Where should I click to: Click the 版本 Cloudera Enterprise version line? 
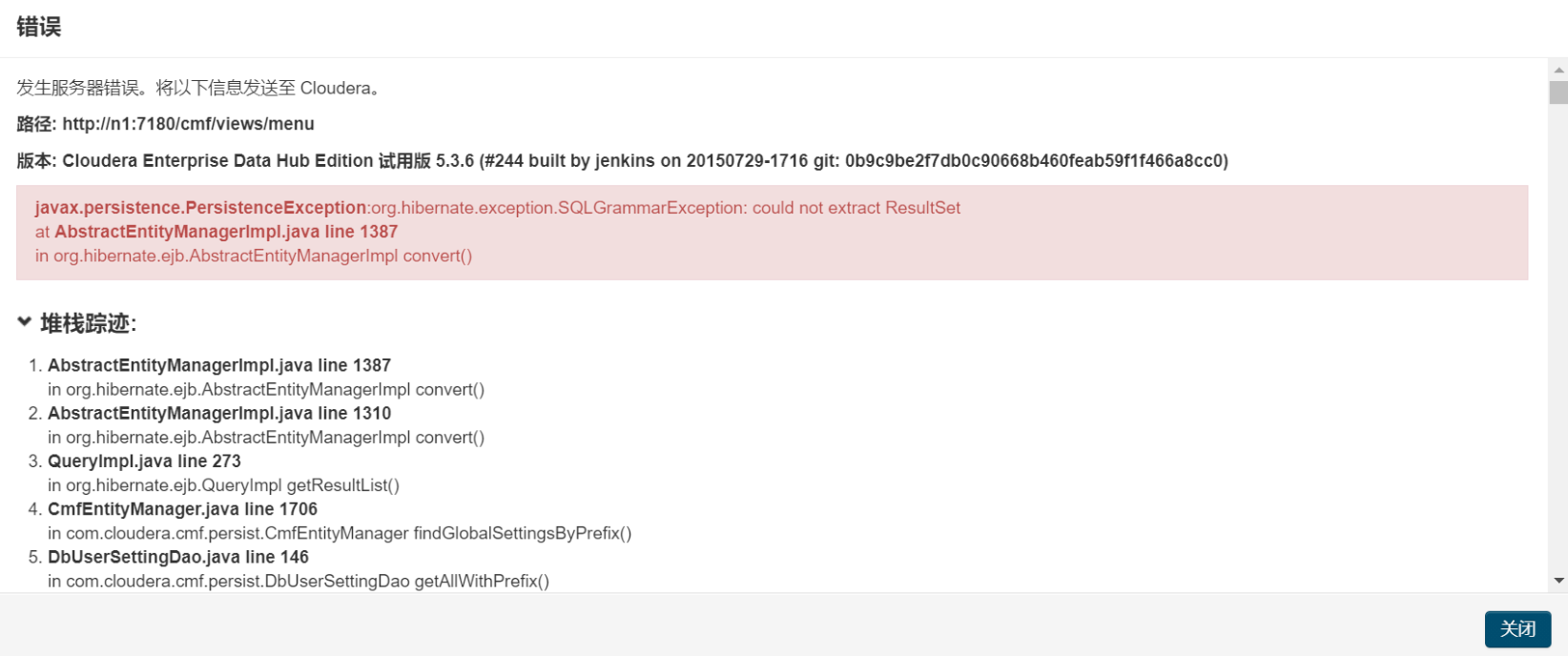pos(622,160)
